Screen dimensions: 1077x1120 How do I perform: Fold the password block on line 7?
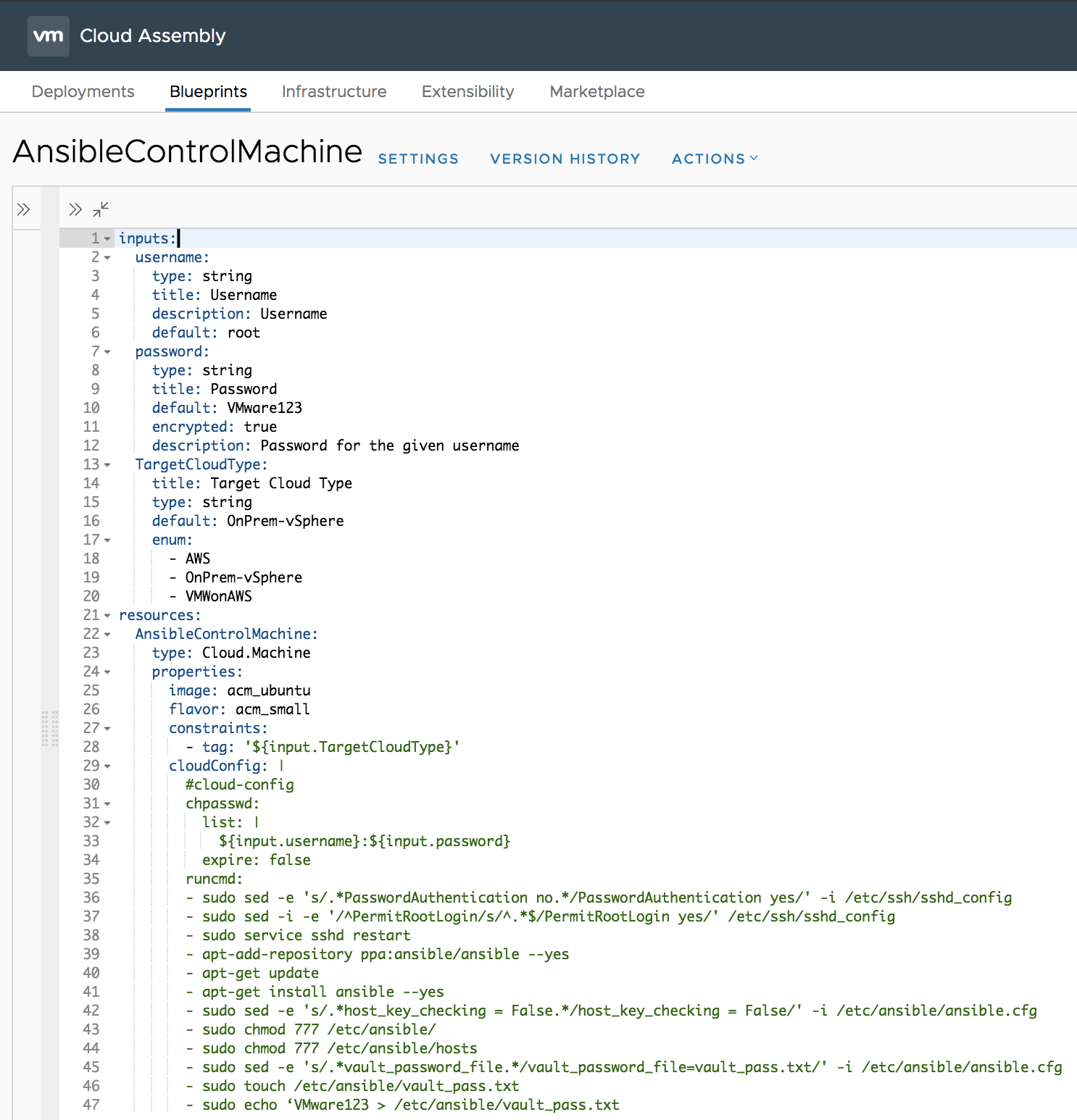107,352
